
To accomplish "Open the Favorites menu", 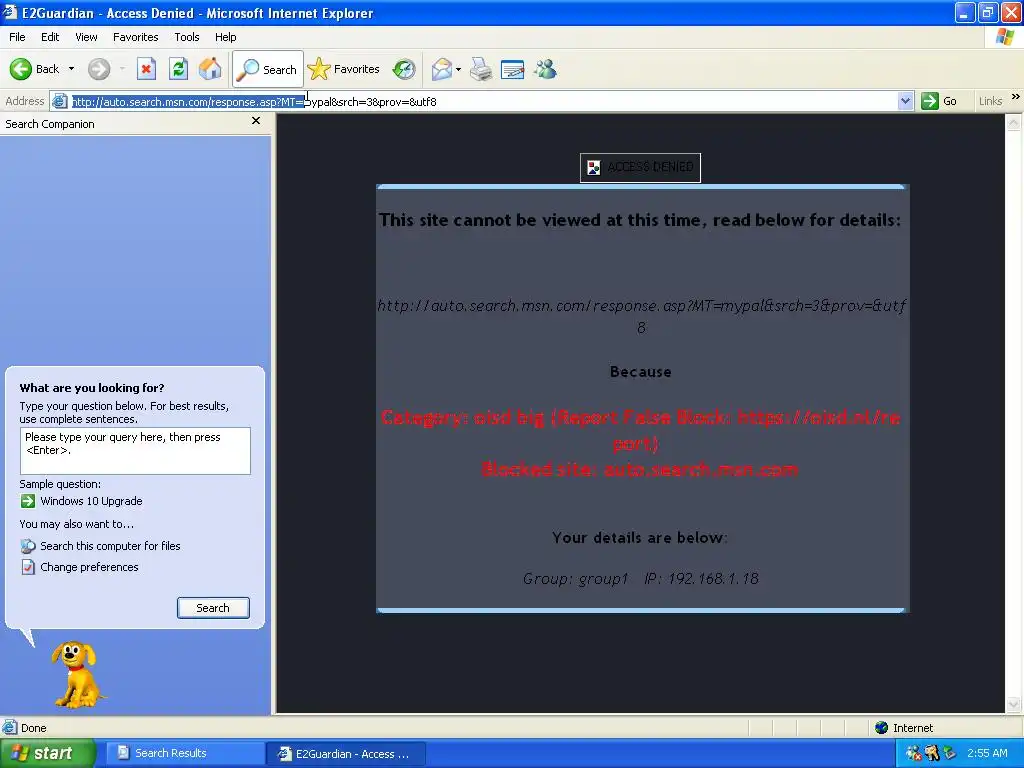I will (135, 37).
